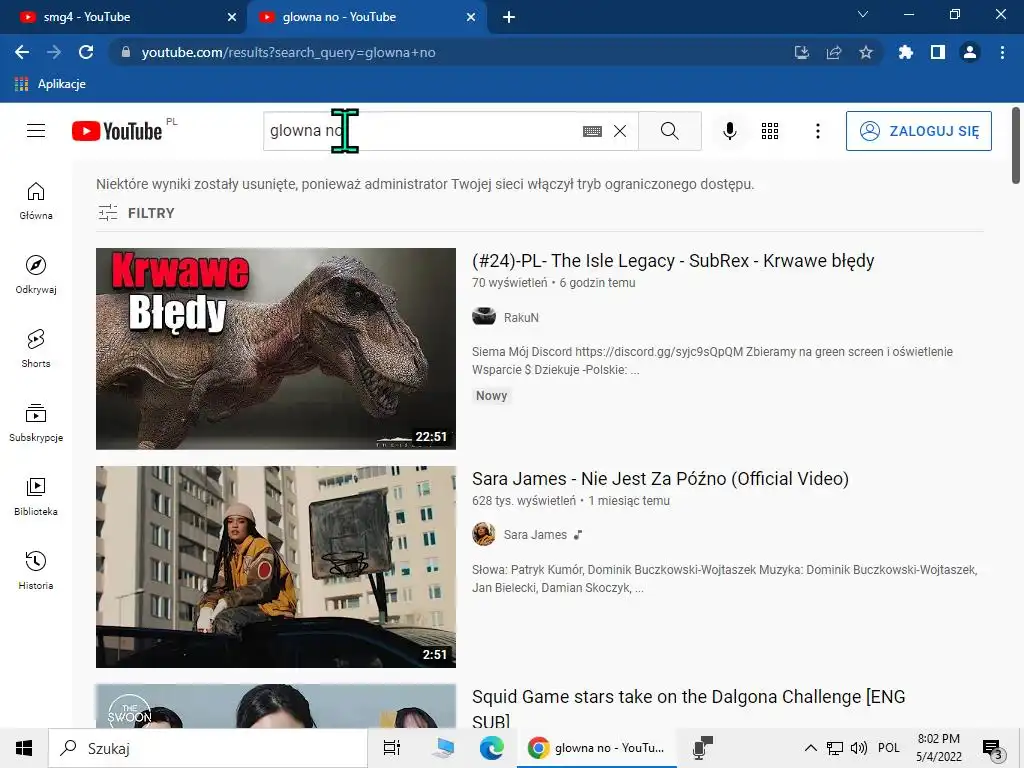The image size is (1024, 768).
Task: Open Krwawe Błędy video thumbnail
Action: point(276,349)
